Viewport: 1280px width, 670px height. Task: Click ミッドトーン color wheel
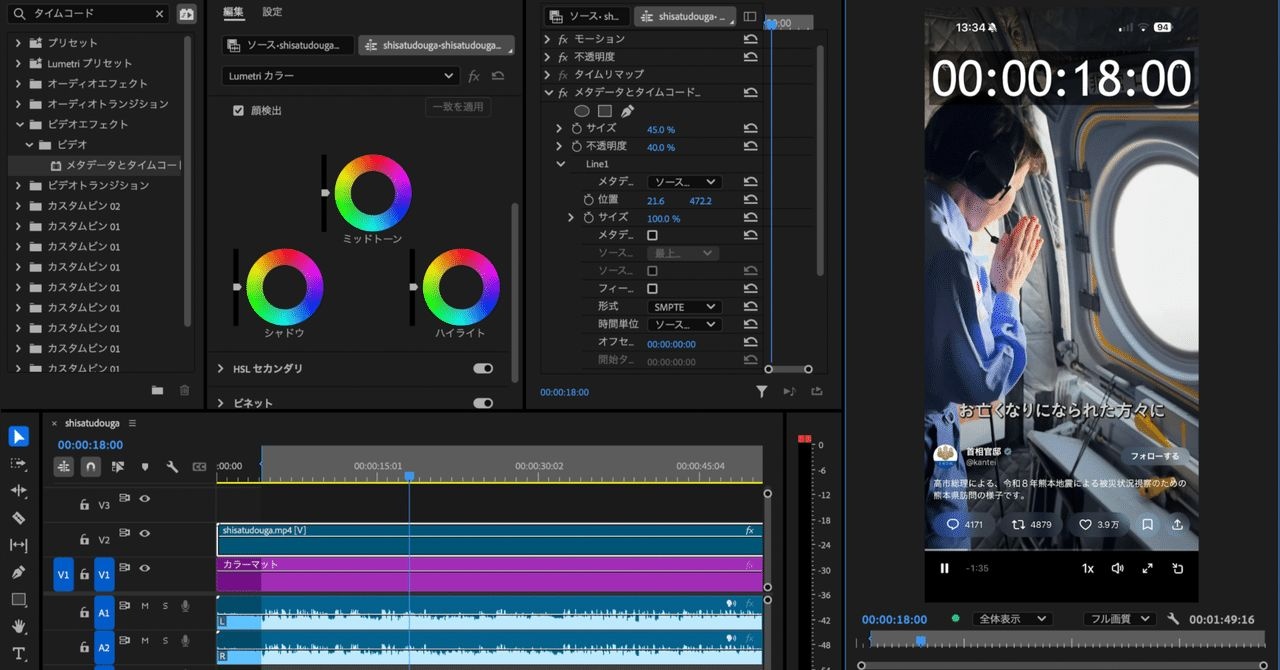click(x=373, y=193)
